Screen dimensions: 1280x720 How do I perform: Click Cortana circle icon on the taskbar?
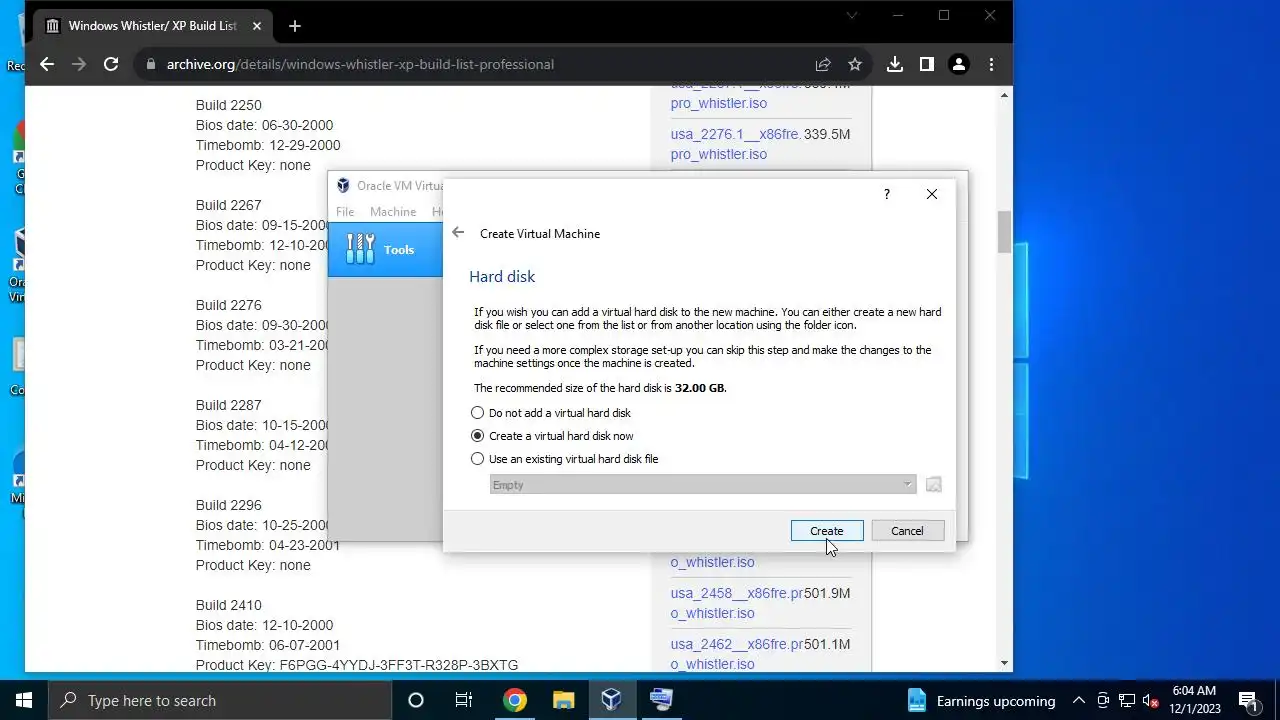click(416, 700)
